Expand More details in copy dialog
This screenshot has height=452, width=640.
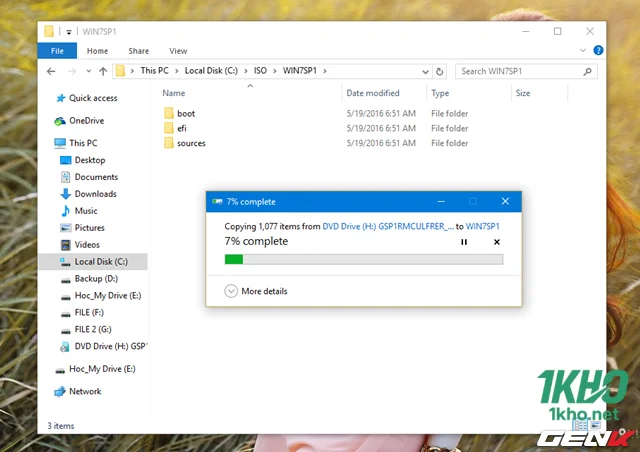click(x=256, y=291)
